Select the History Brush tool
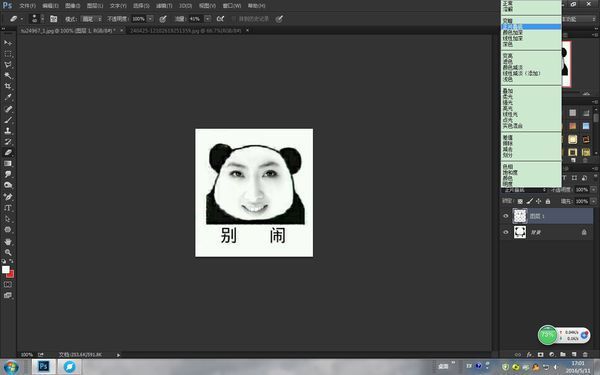Image resolution: width=600 pixels, height=375 pixels. [x=8, y=142]
